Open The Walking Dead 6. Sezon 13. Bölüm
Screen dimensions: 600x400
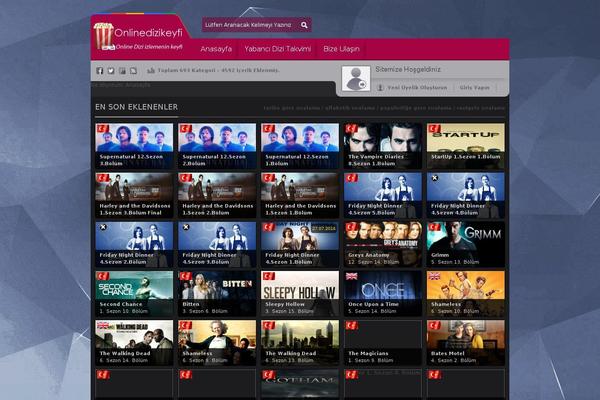click(x=300, y=343)
